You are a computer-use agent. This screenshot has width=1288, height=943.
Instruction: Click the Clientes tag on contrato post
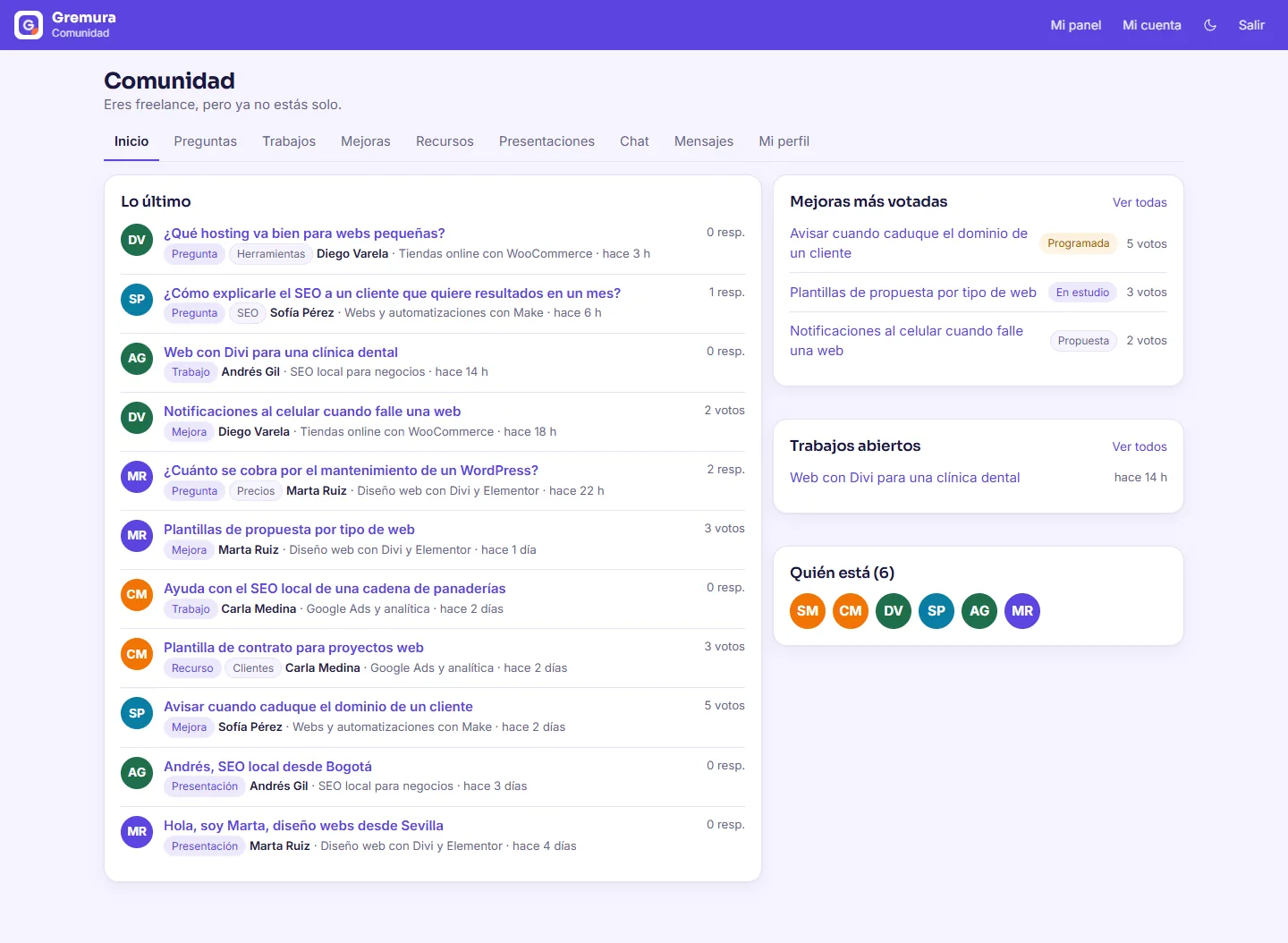[253, 668]
